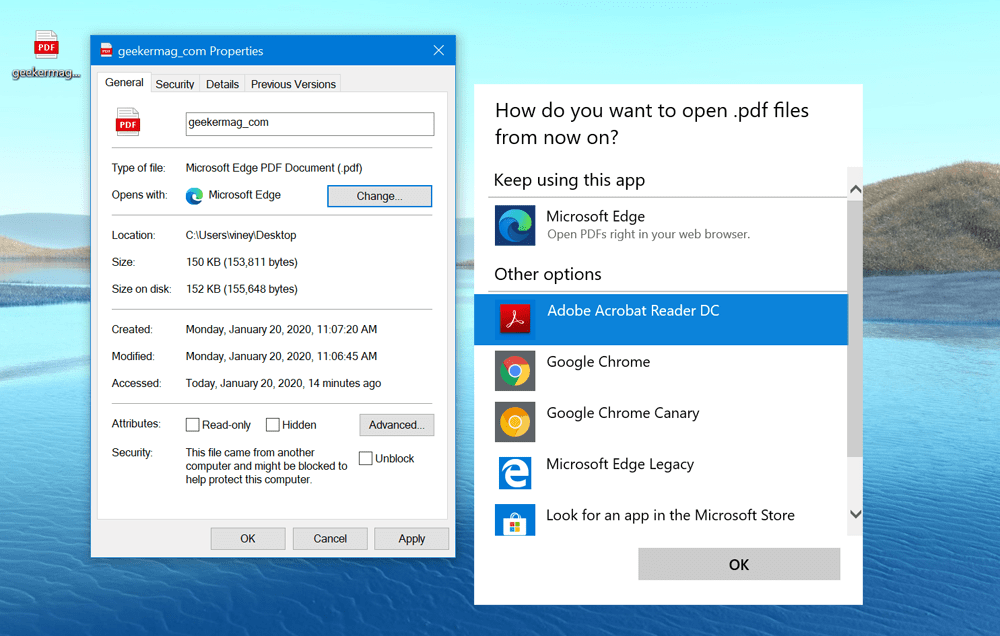Viewport: 1000px width, 636px height.
Task: Open the Security tab
Action: coord(175,84)
